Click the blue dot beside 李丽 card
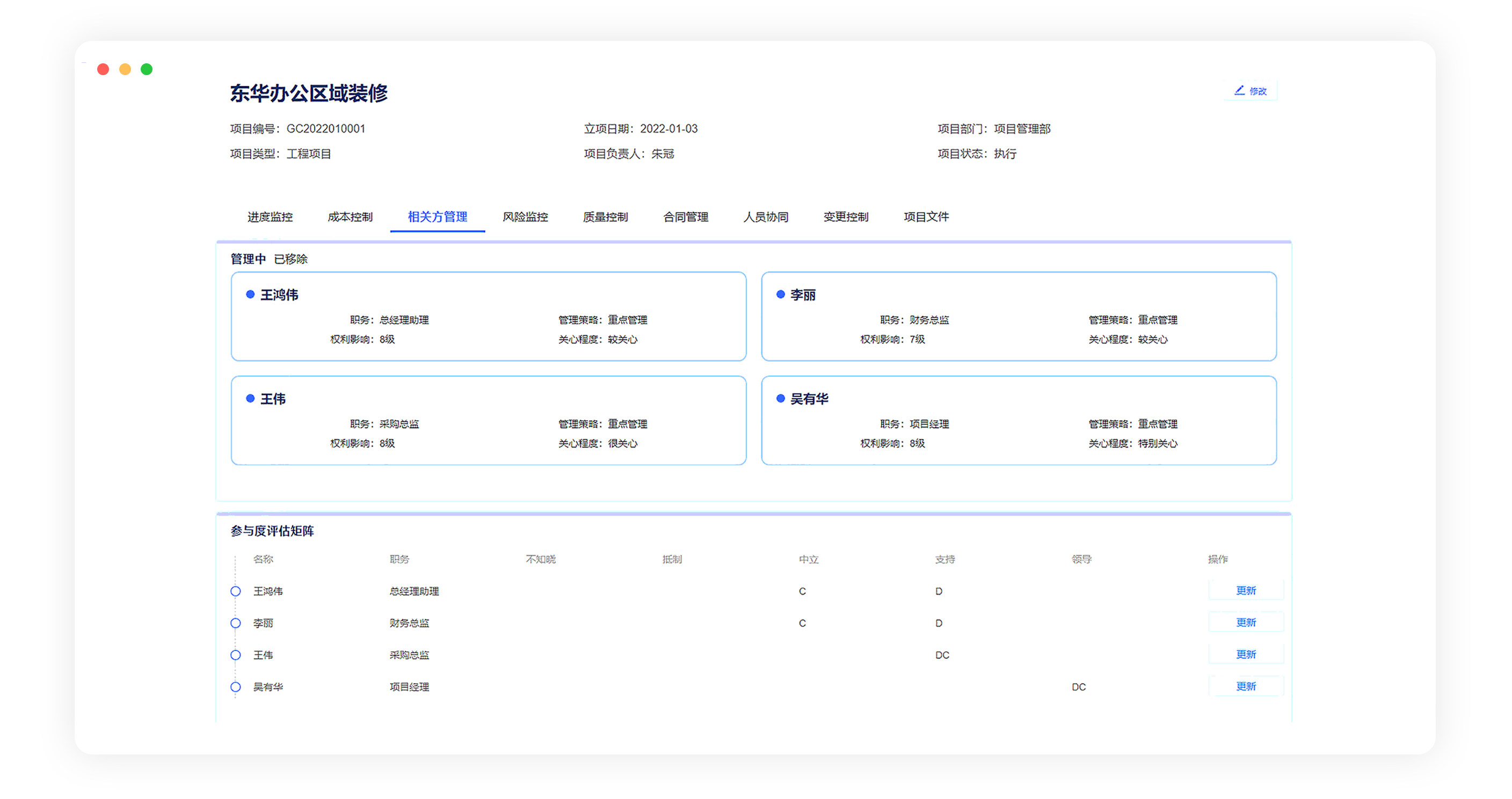The image size is (1512, 799). (780, 295)
